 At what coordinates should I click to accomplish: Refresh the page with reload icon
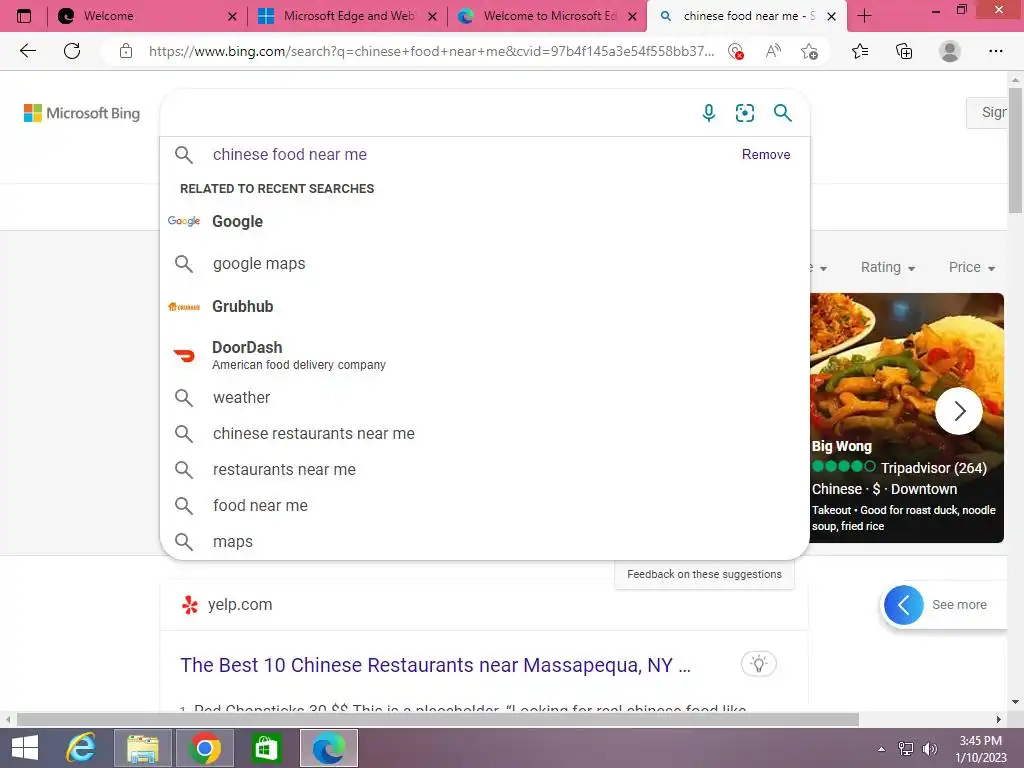click(x=72, y=51)
